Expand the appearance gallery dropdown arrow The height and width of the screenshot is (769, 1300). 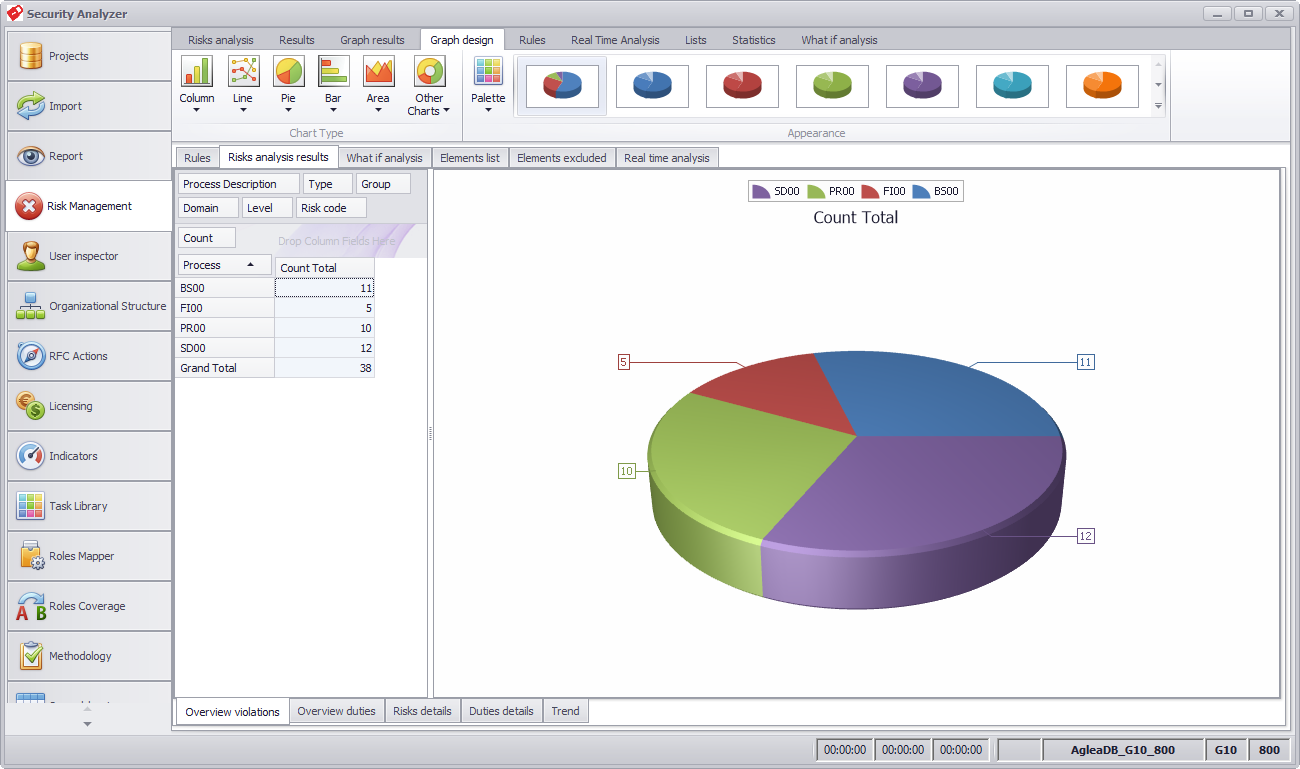1159,106
